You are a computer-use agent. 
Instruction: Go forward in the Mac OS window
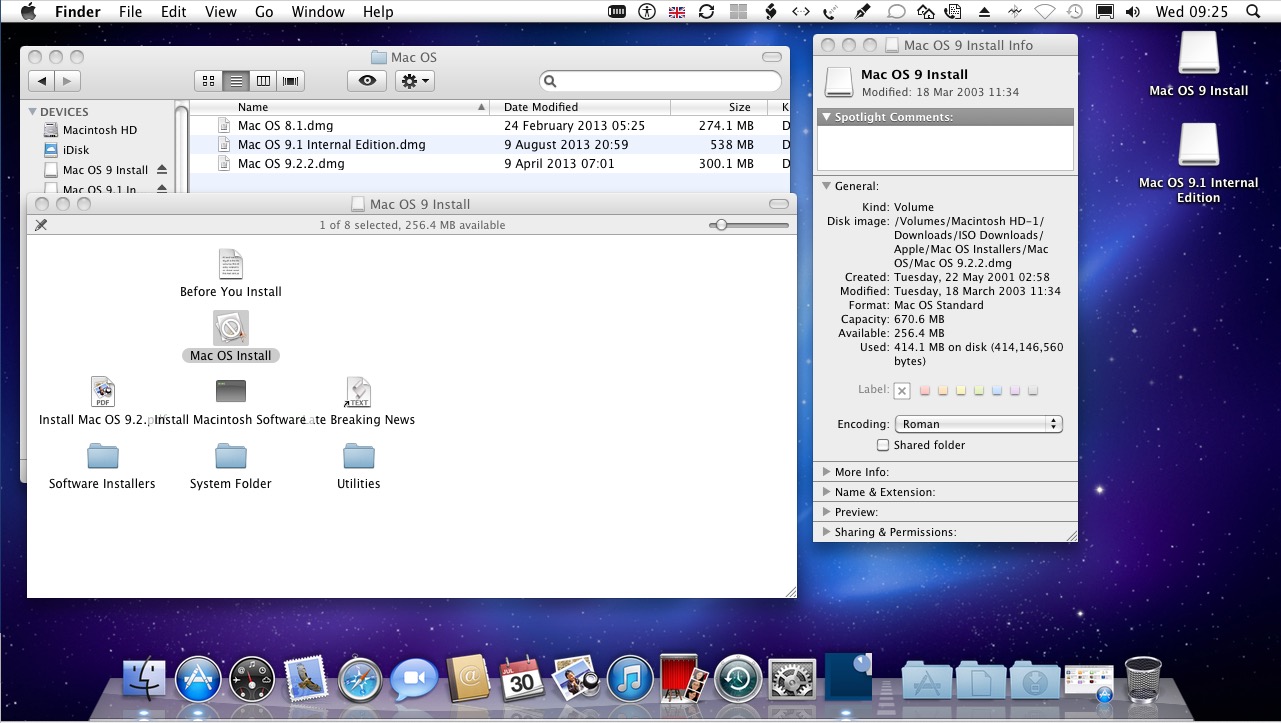tap(68, 81)
